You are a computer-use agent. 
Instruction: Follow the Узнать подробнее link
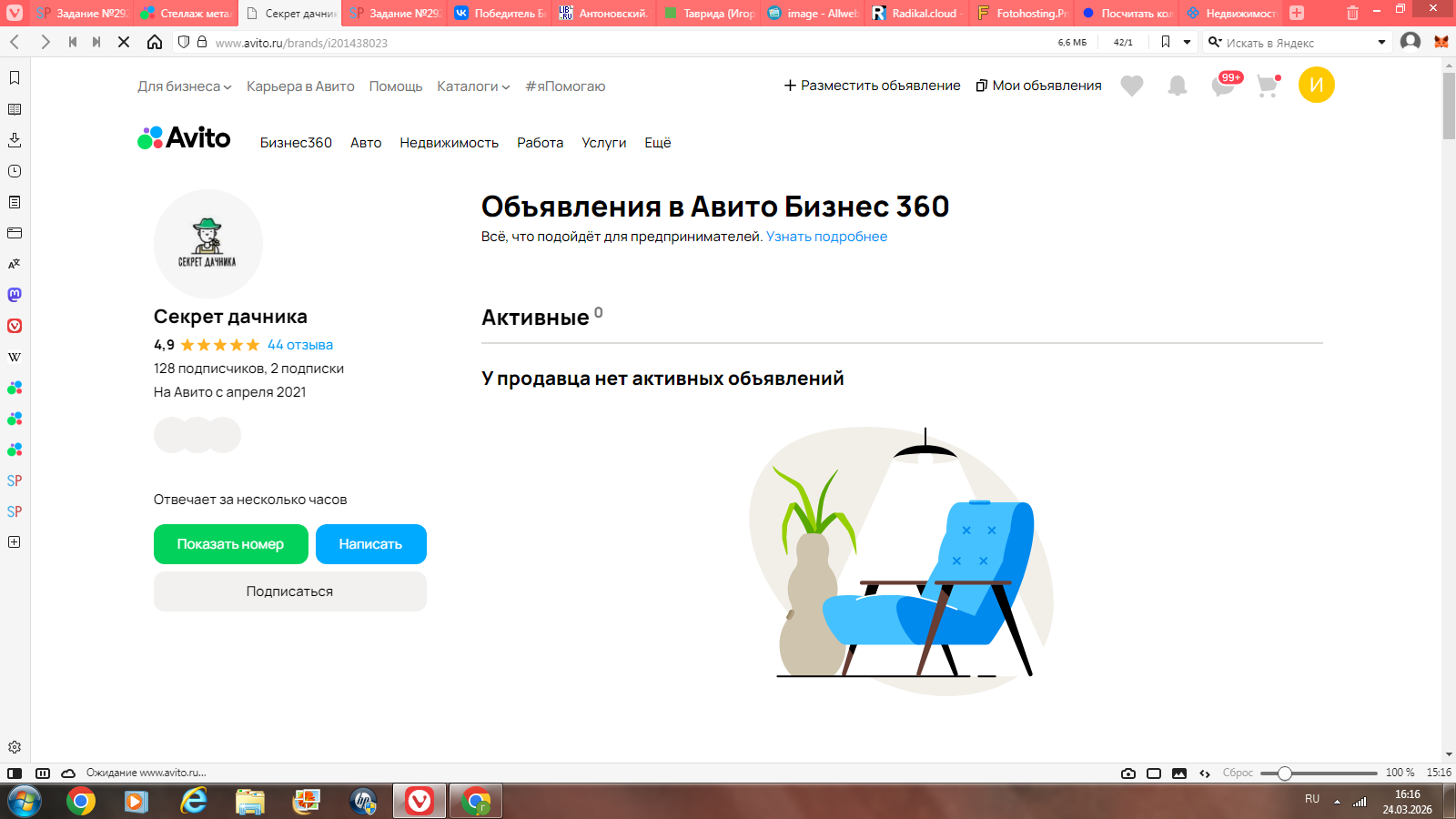coord(826,237)
